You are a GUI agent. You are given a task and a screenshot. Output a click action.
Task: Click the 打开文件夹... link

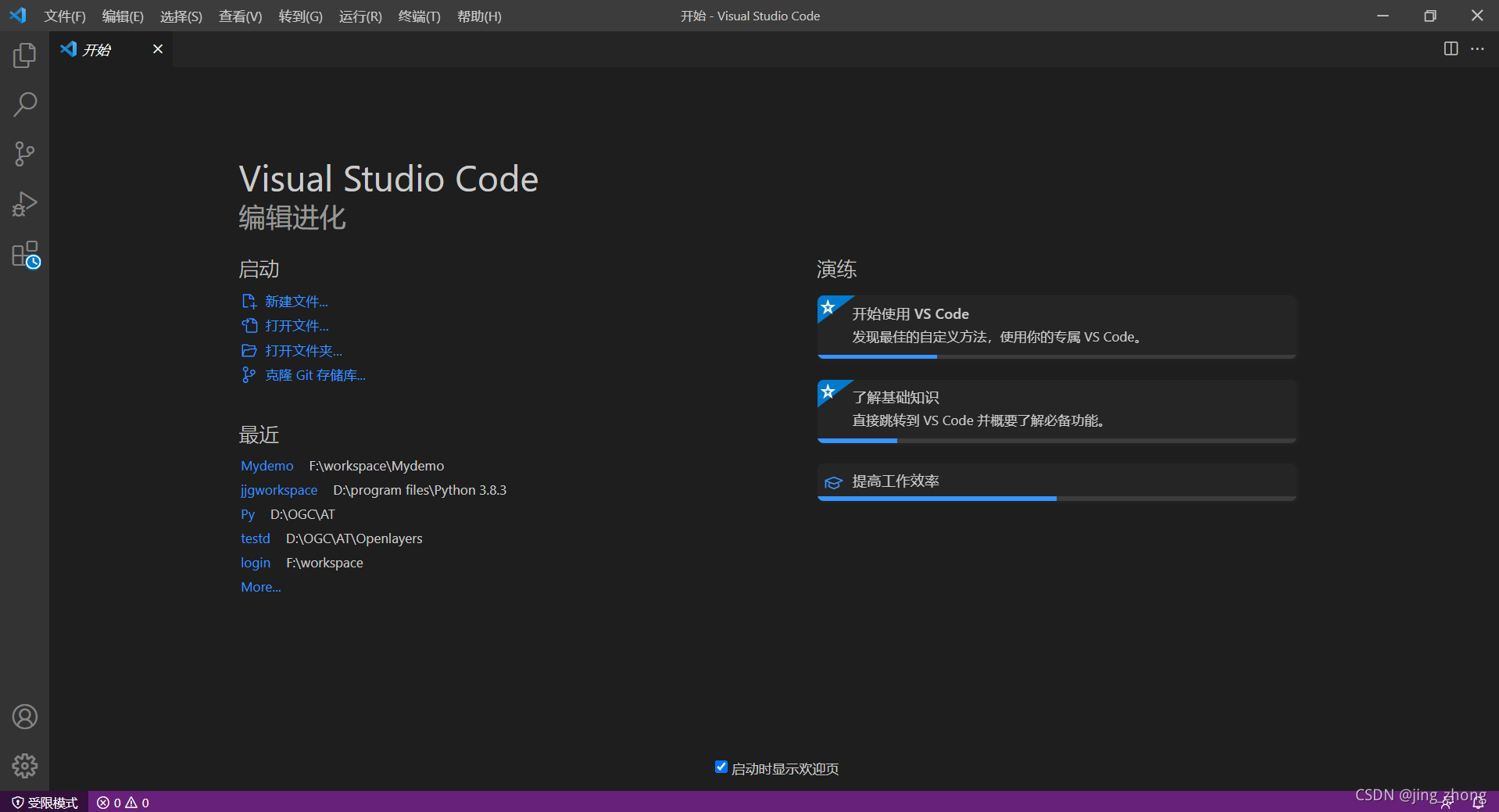click(x=292, y=351)
